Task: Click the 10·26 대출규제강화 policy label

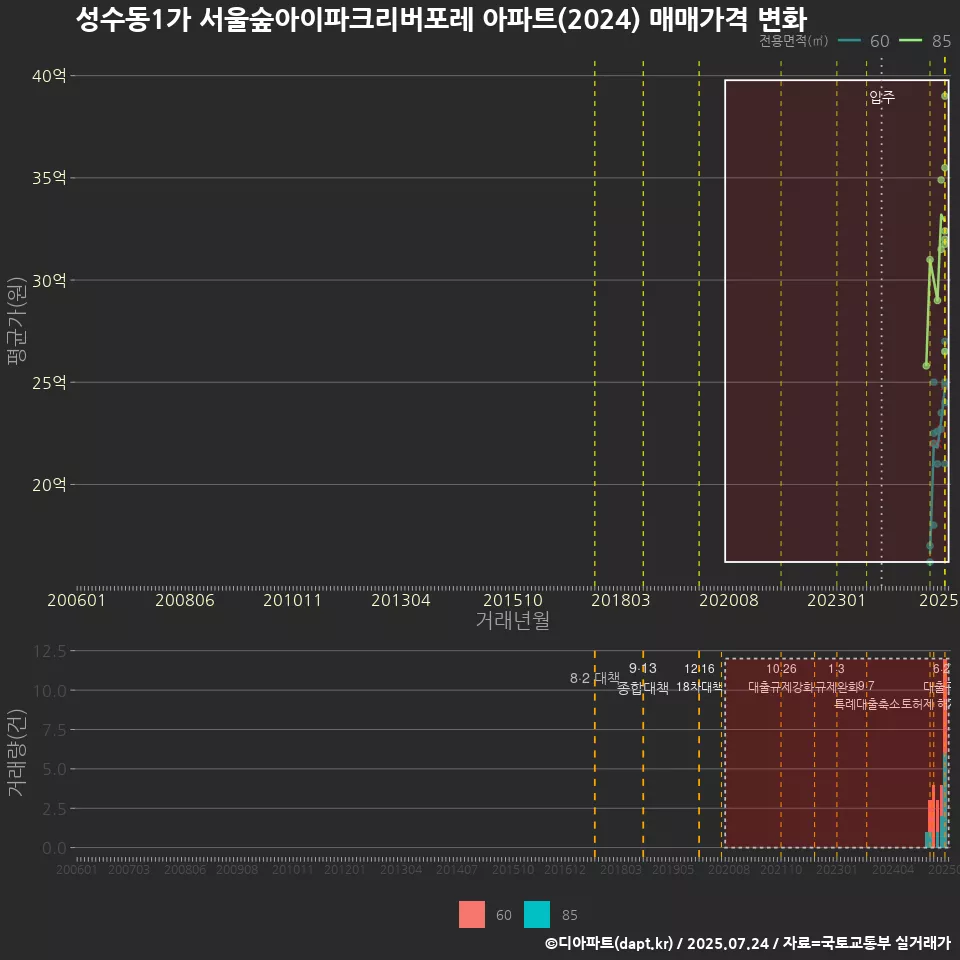Action: [x=781, y=678]
